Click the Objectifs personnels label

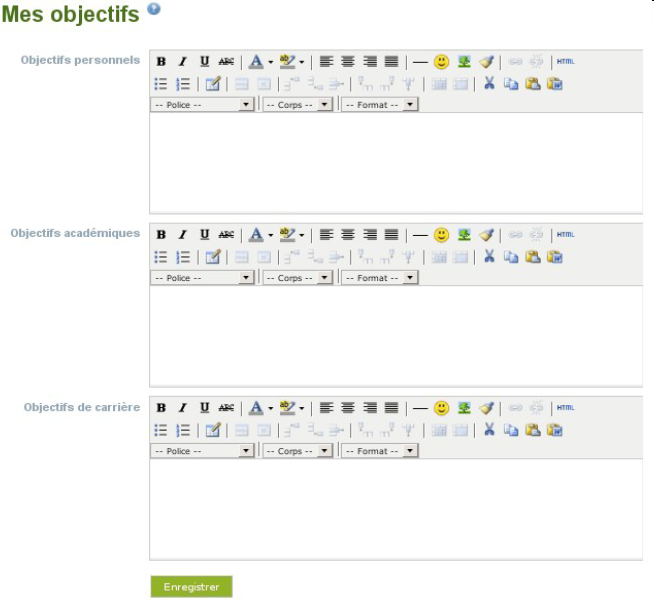coord(80,60)
